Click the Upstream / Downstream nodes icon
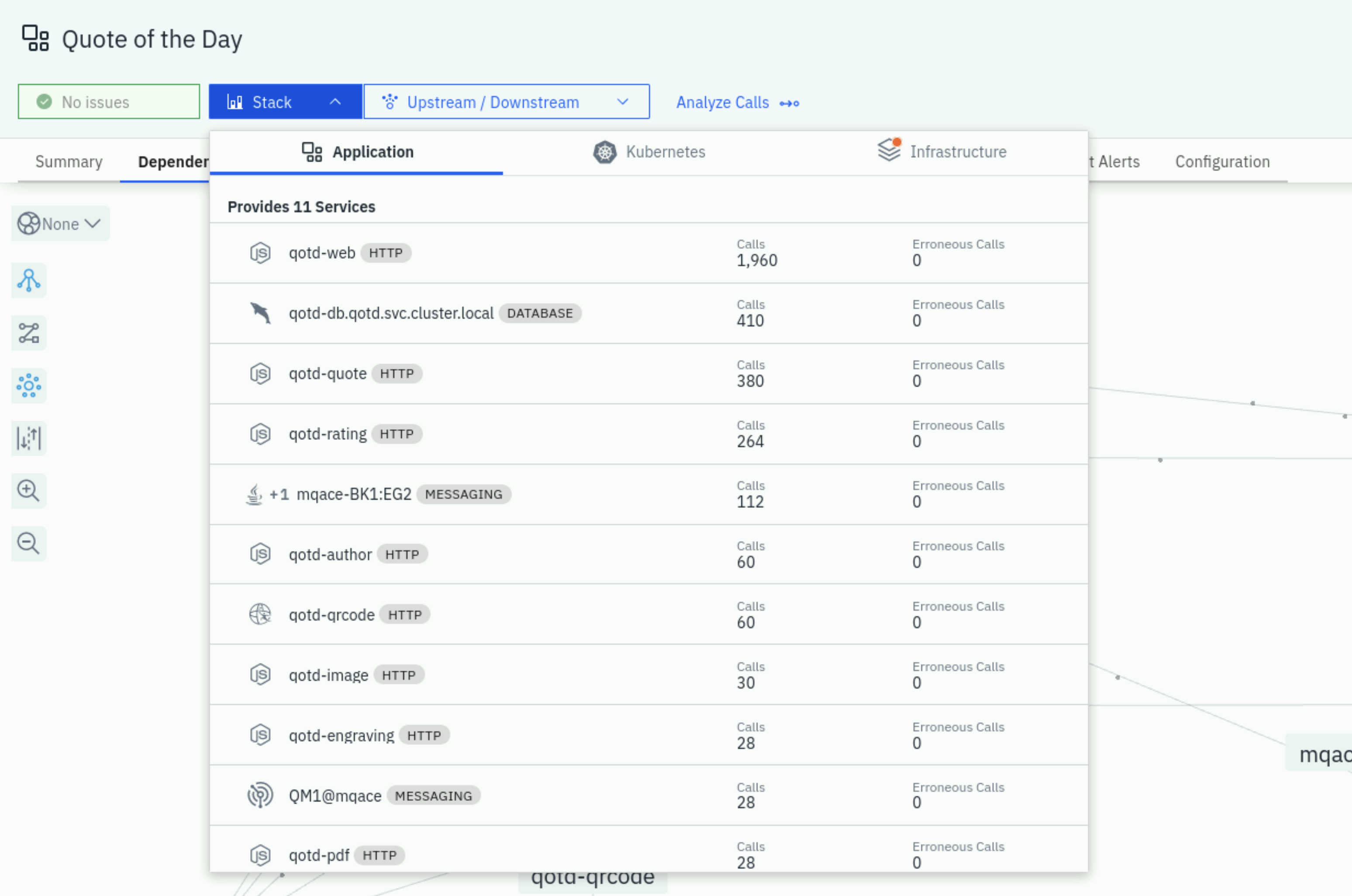The height and width of the screenshot is (896, 1352). click(x=390, y=102)
